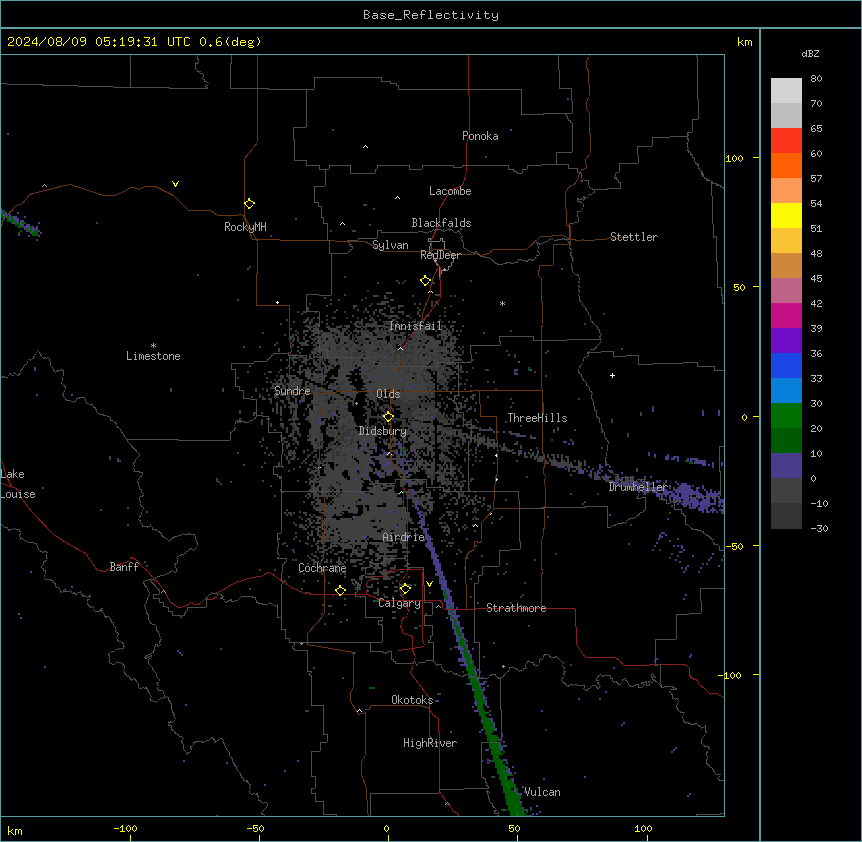The image size is (862, 842).
Task: Click the Sylvan label
Action: [x=390, y=245]
